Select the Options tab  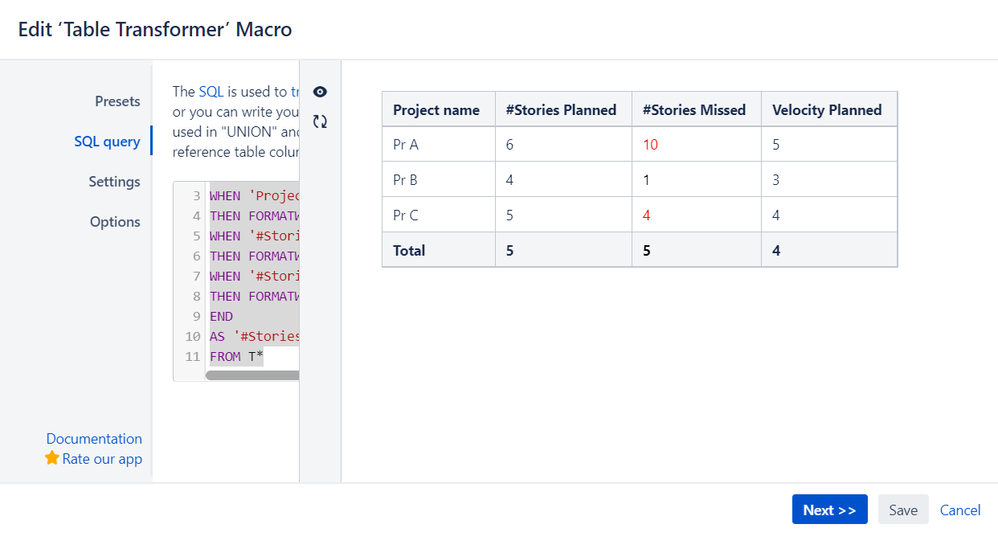115,221
